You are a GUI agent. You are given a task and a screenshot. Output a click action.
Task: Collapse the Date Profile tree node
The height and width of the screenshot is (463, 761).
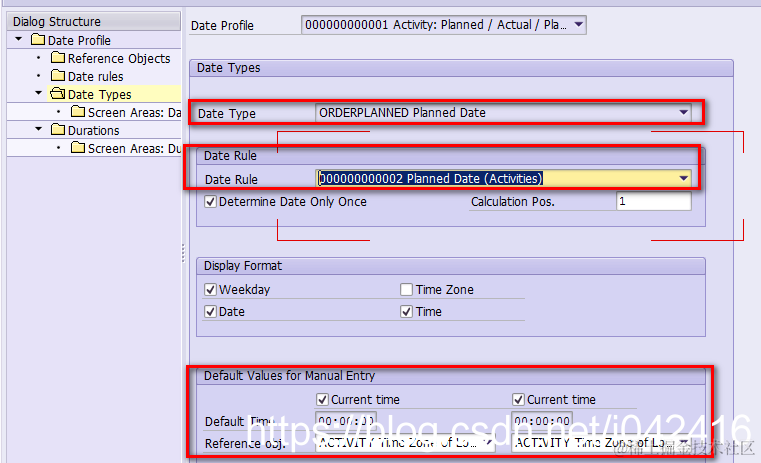pos(18,39)
